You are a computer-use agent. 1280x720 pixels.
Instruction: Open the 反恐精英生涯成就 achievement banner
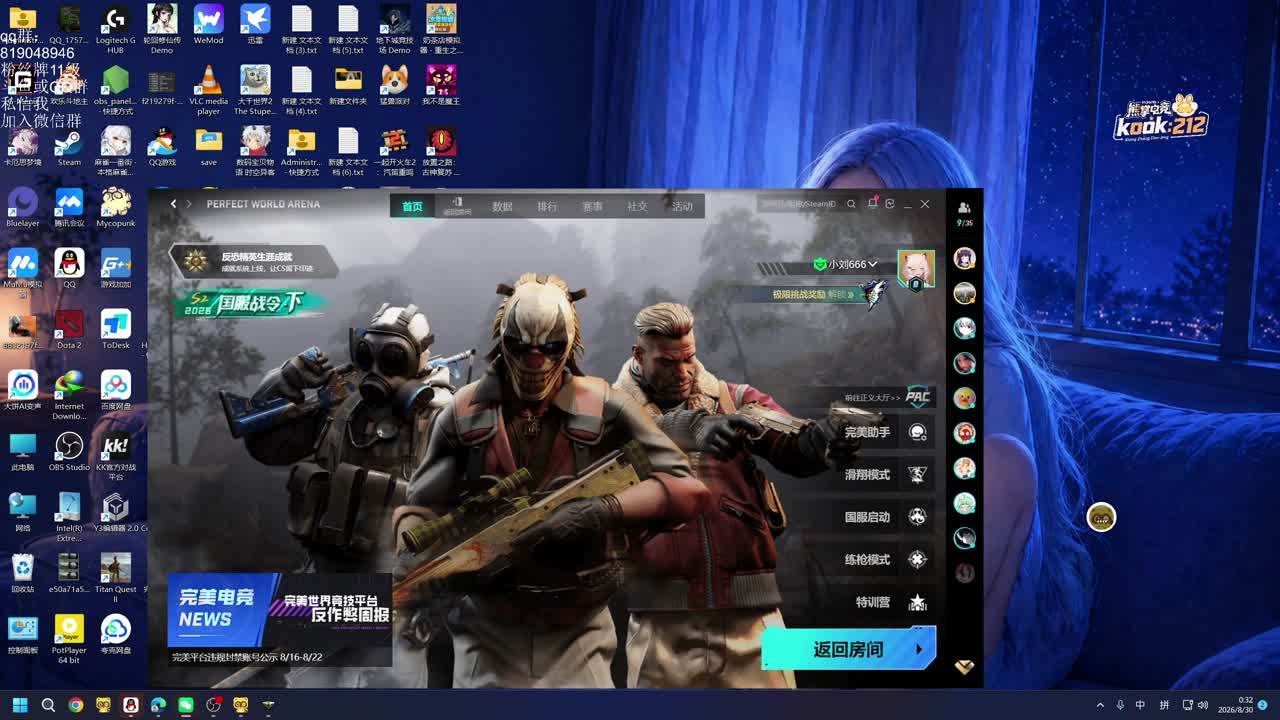coord(253,261)
